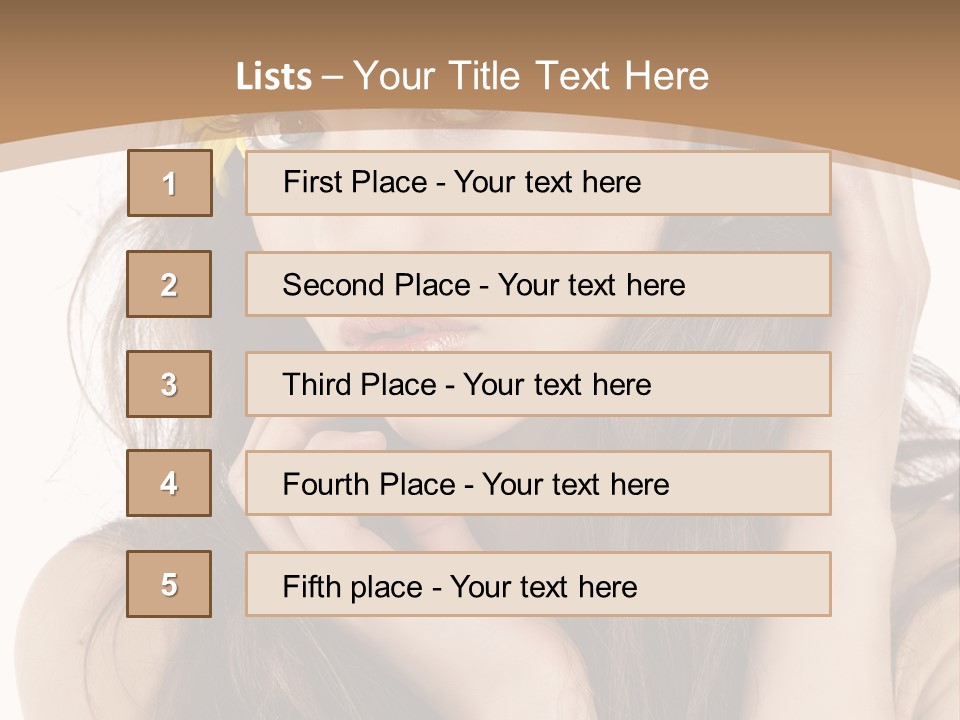Click the number 1 box

coord(170,183)
